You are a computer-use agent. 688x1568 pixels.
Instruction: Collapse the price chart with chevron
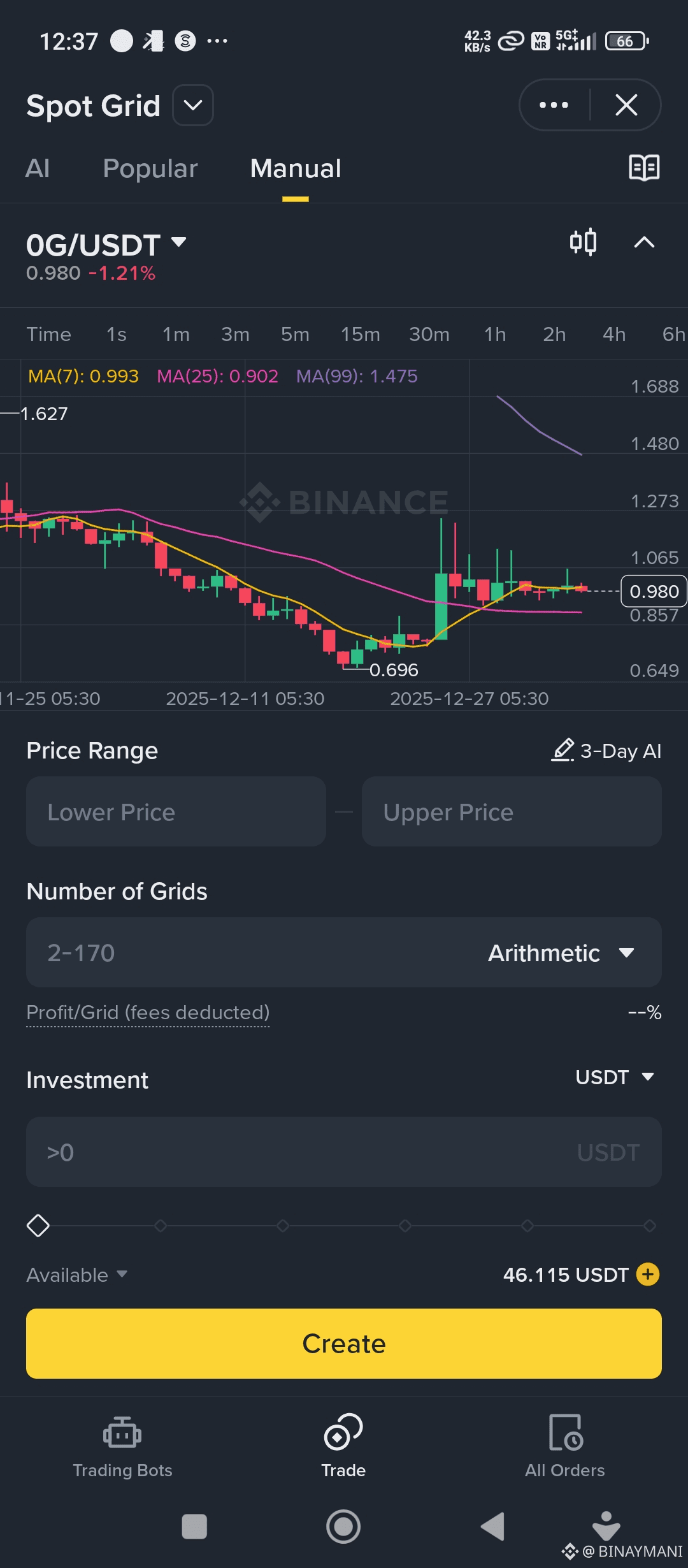coord(644,242)
